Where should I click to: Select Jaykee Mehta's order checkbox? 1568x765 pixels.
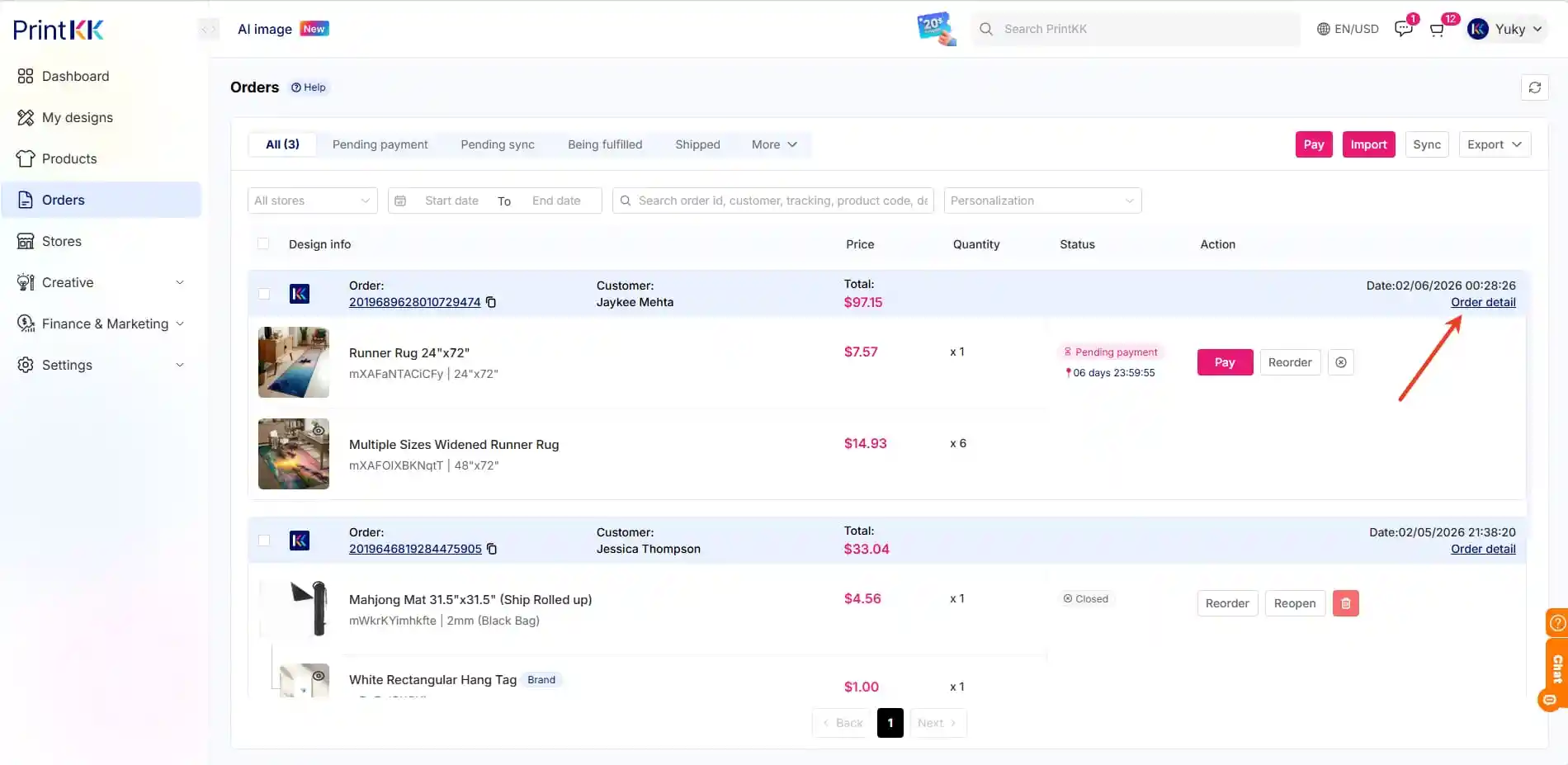(x=264, y=294)
